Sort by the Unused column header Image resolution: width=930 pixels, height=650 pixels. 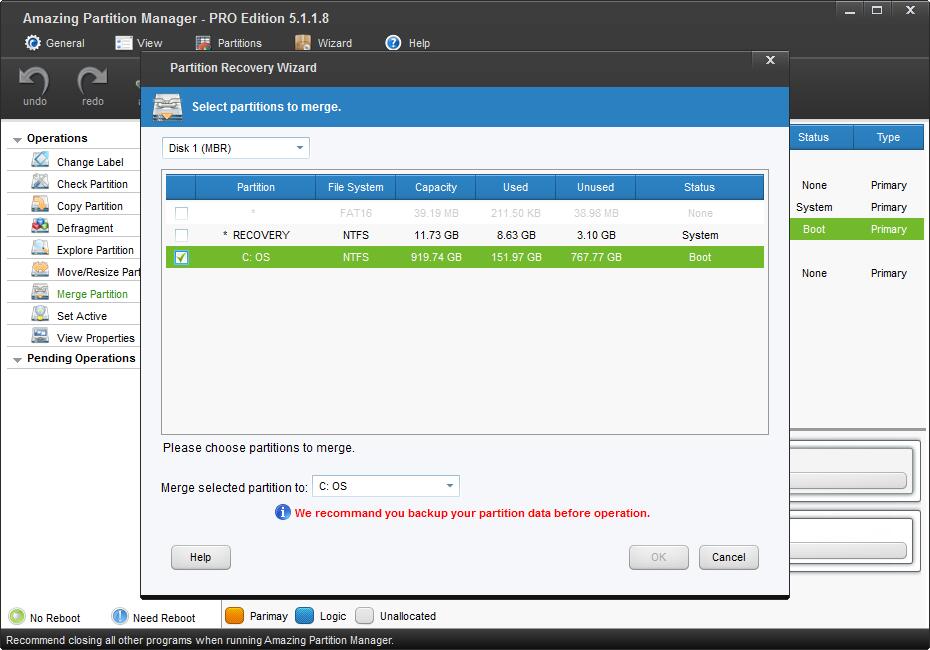coord(595,187)
